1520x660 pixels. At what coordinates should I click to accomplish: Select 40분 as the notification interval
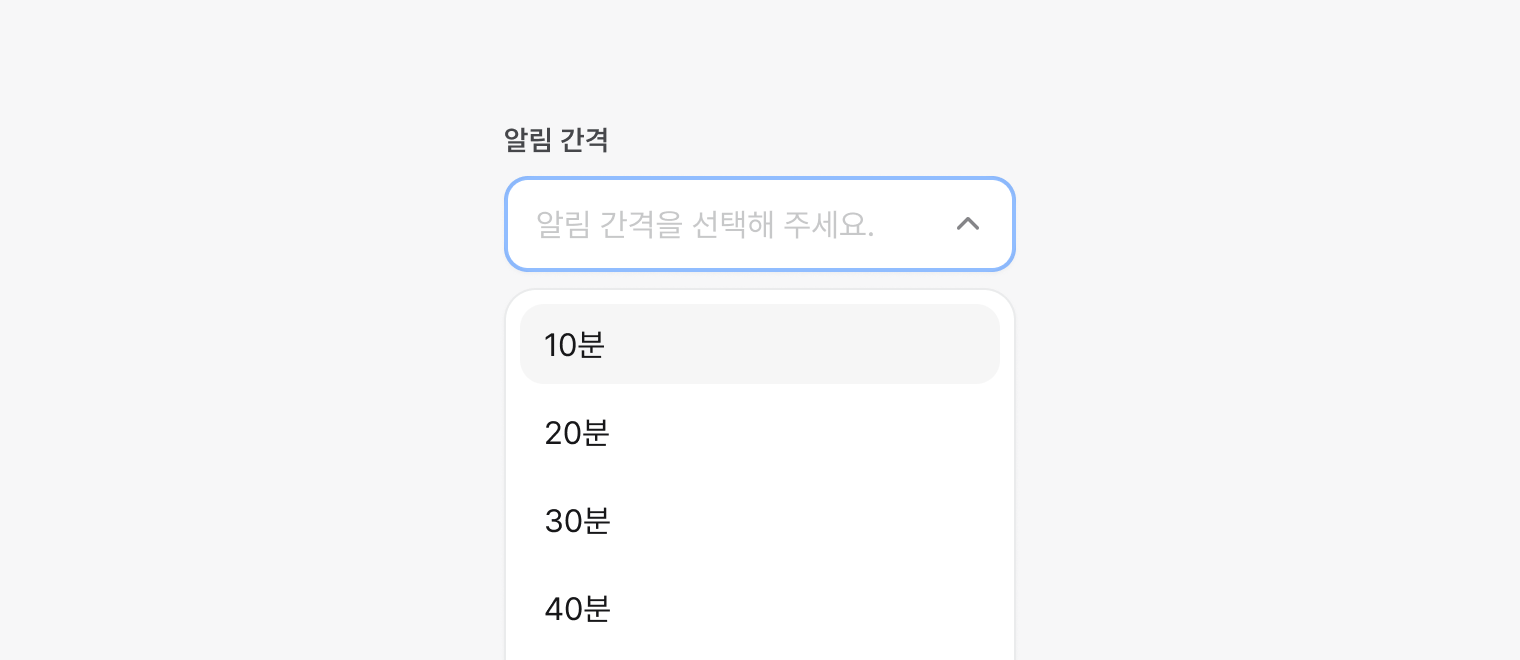coord(760,609)
